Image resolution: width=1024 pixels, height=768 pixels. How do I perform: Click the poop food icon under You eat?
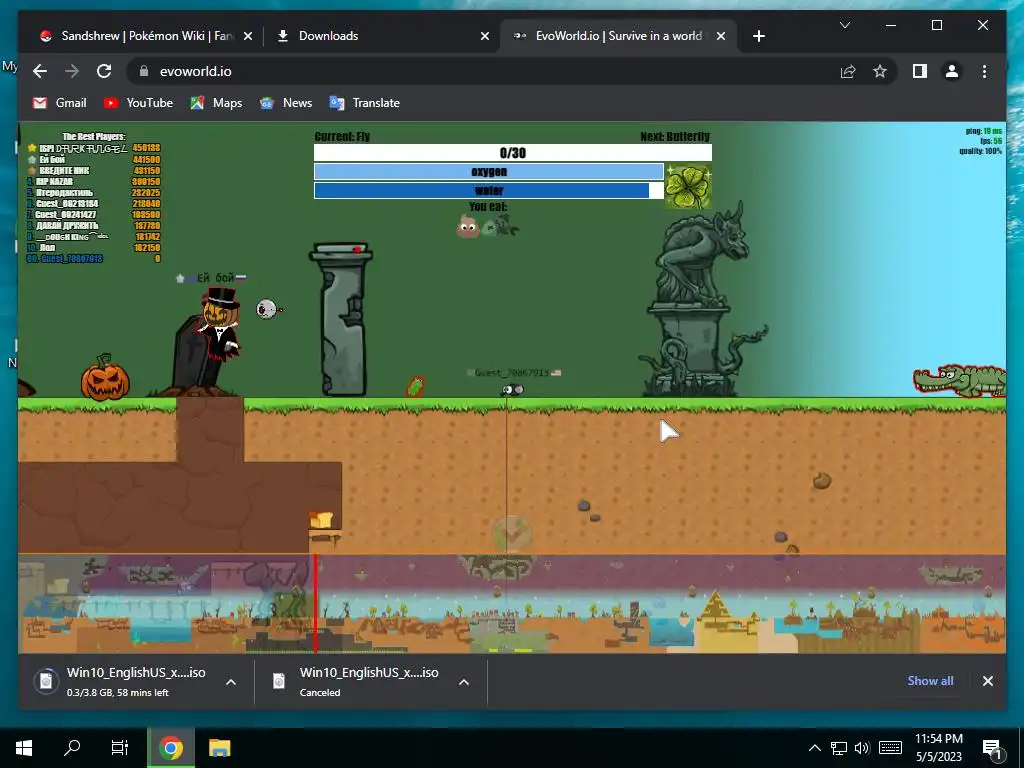(468, 227)
